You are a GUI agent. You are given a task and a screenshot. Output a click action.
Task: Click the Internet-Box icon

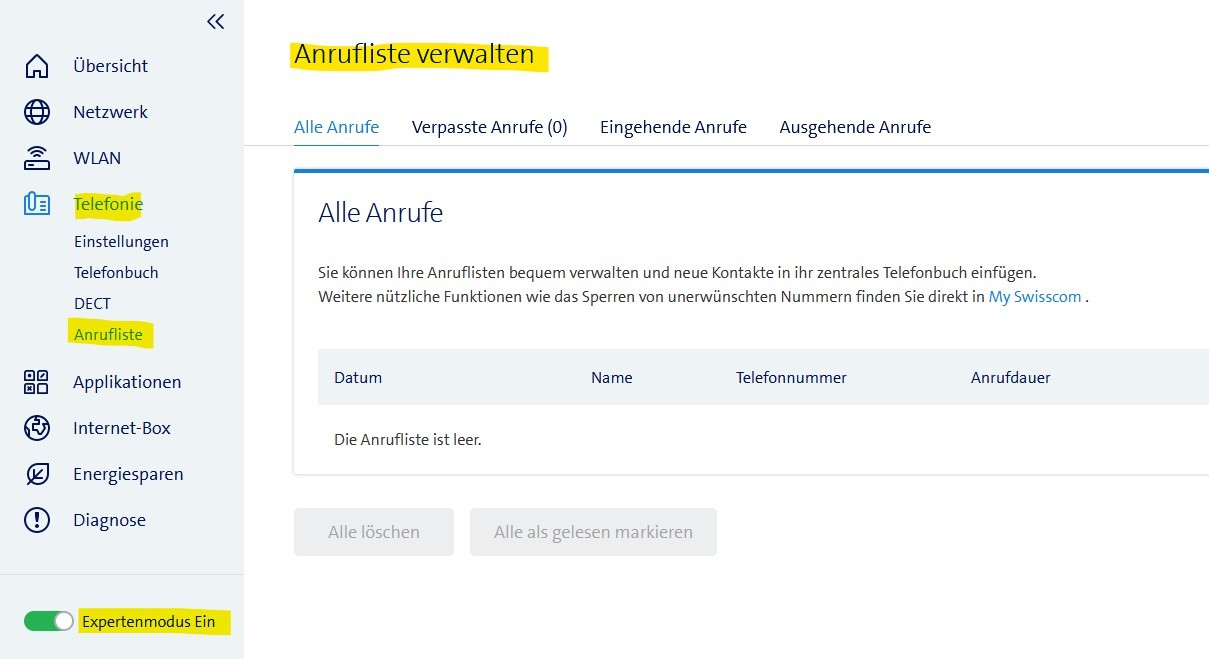(37, 428)
